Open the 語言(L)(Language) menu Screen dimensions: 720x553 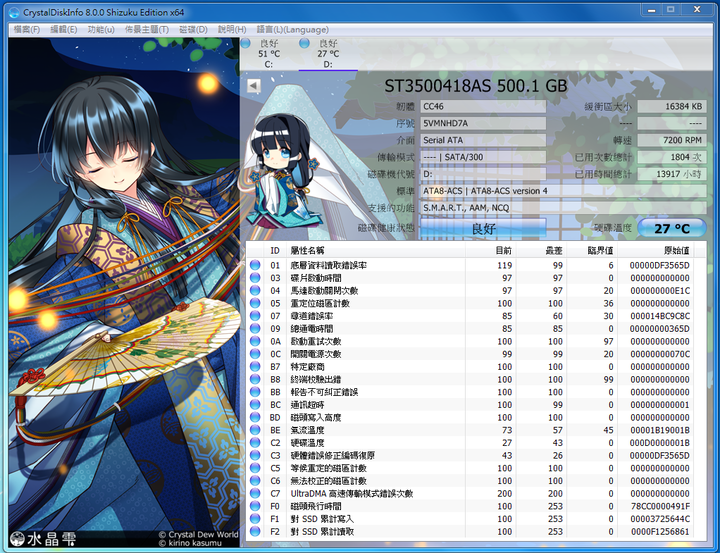click(x=292, y=29)
